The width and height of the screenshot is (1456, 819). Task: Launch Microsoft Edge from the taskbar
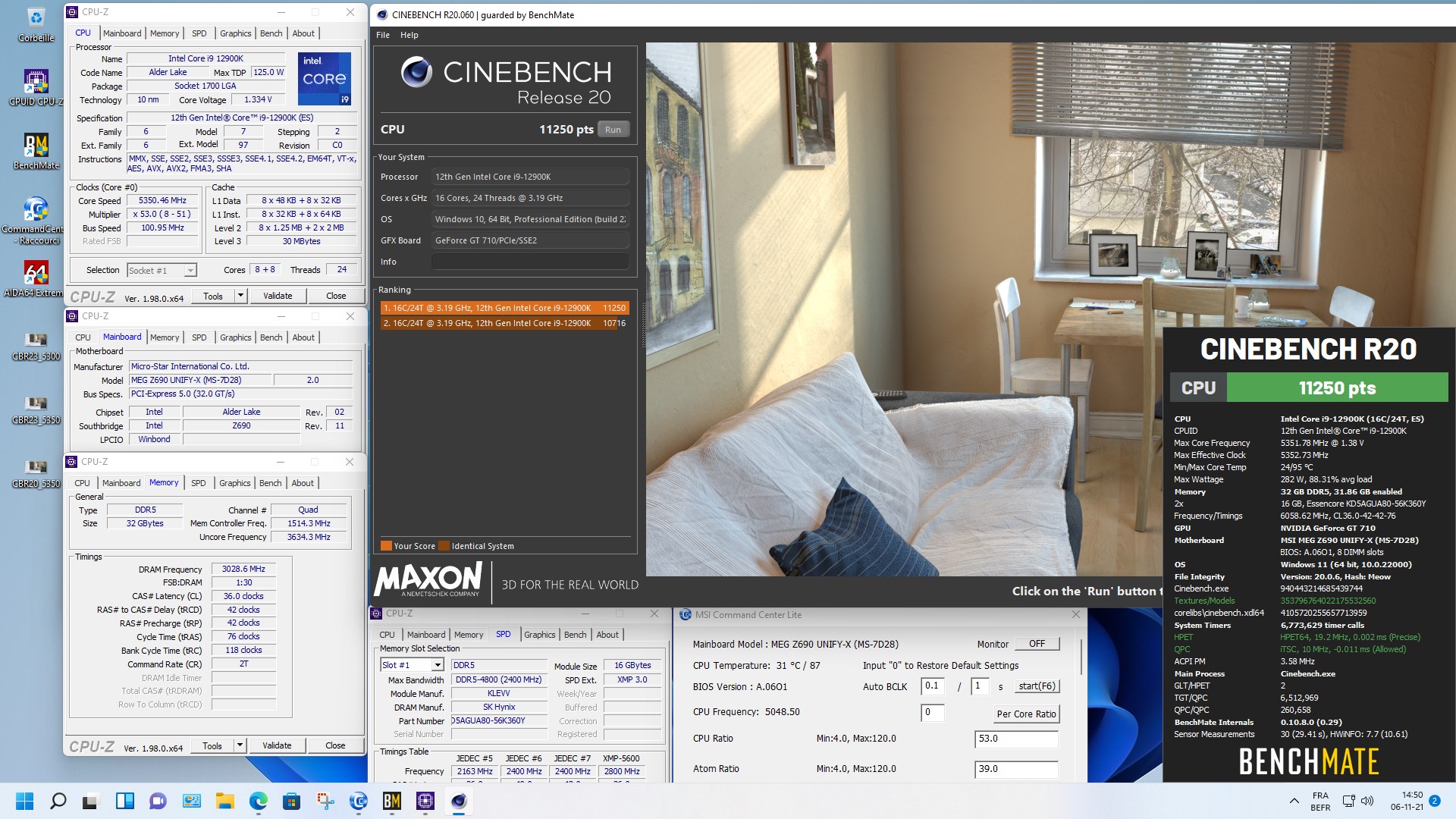pyautogui.click(x=258, y=801)
